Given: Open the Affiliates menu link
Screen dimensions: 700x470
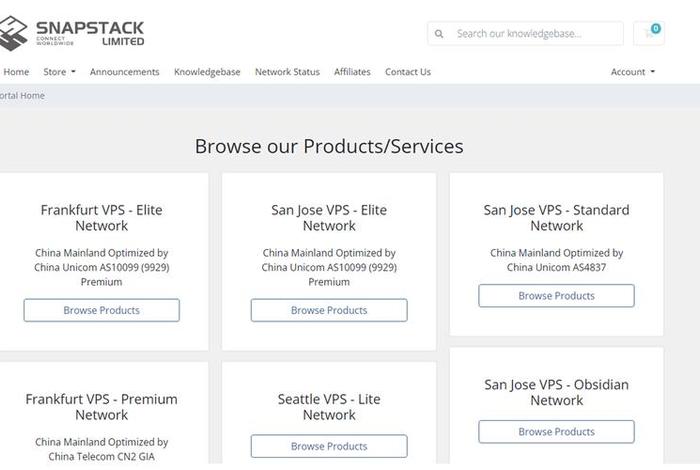Looking at the screenshot, I should [x=352, y=72].
